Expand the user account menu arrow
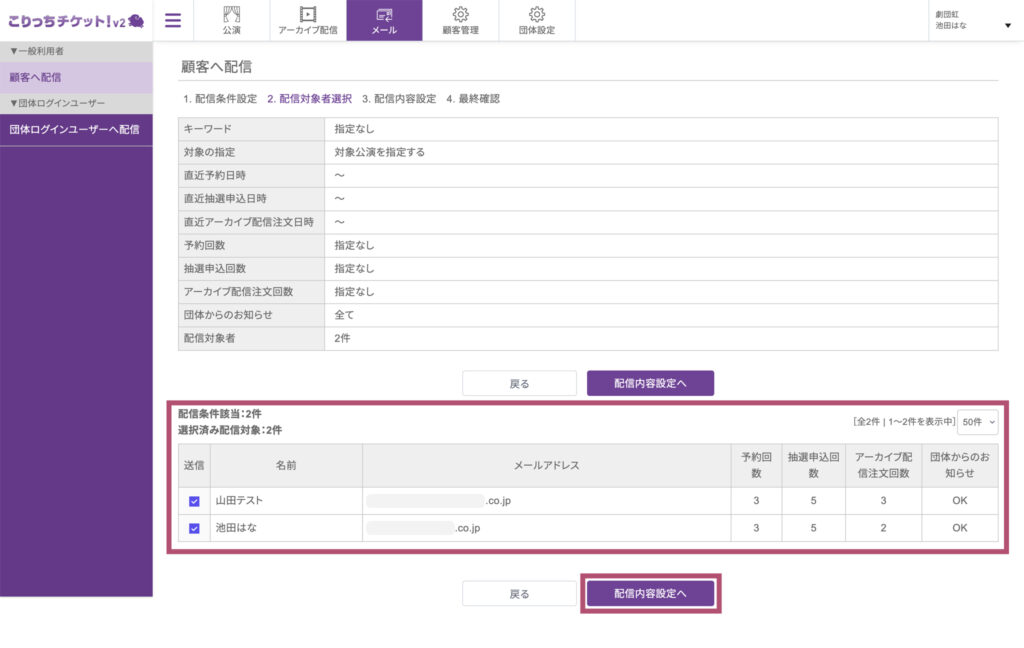Viewport: 1024px width, 648px height. 1007,25
